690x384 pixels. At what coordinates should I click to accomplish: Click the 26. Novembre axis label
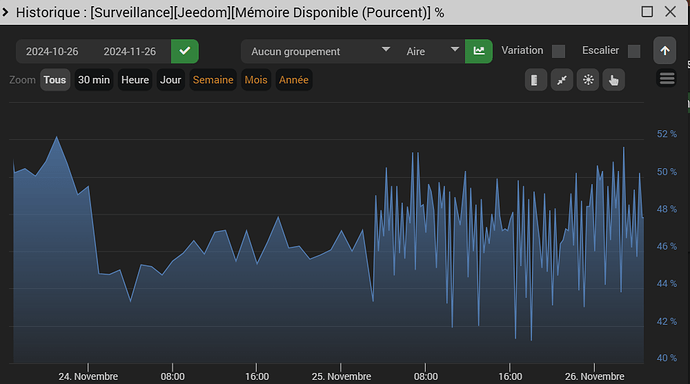(595, 377)
